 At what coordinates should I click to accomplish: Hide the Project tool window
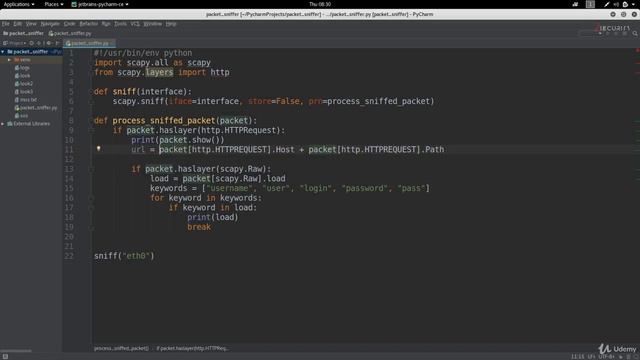point(57,43)
